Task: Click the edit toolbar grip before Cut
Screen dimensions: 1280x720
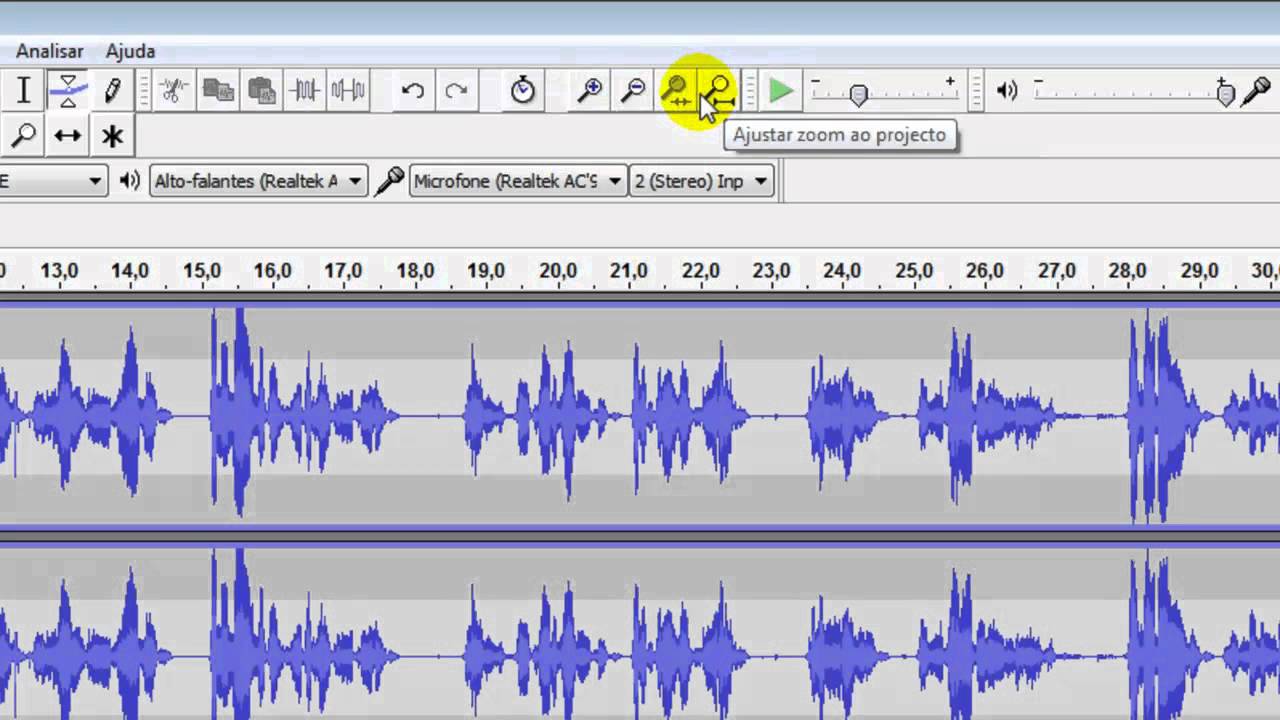Action: (x=144, y=90)
